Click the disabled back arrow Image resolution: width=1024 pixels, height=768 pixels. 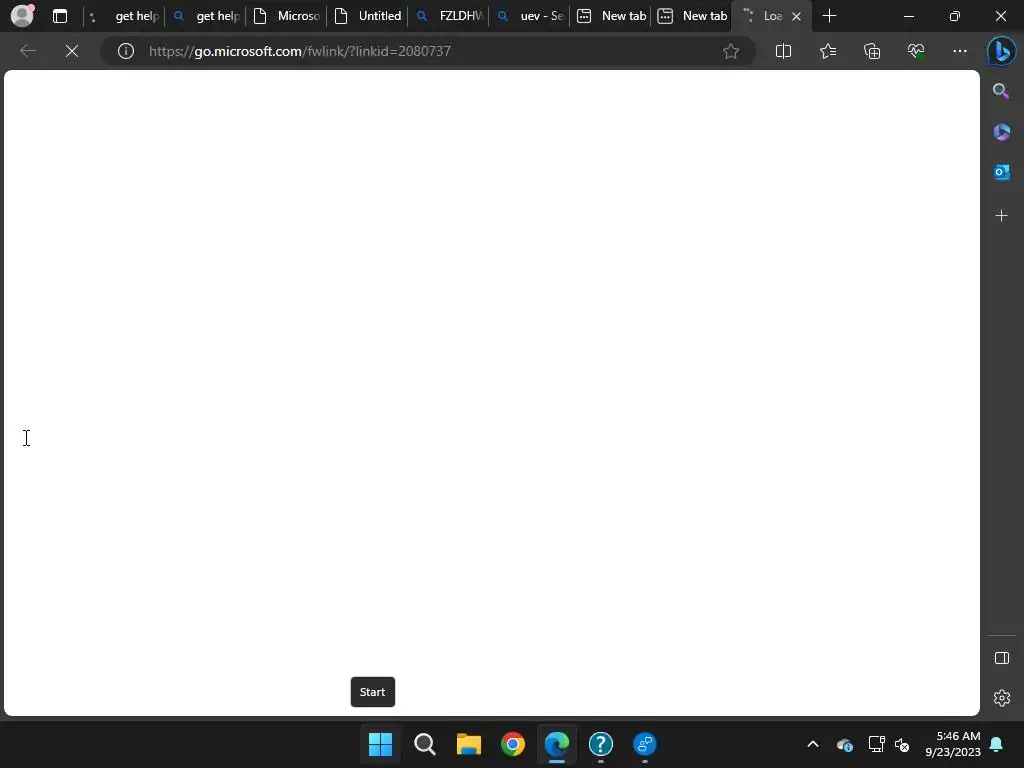(27, 51)
